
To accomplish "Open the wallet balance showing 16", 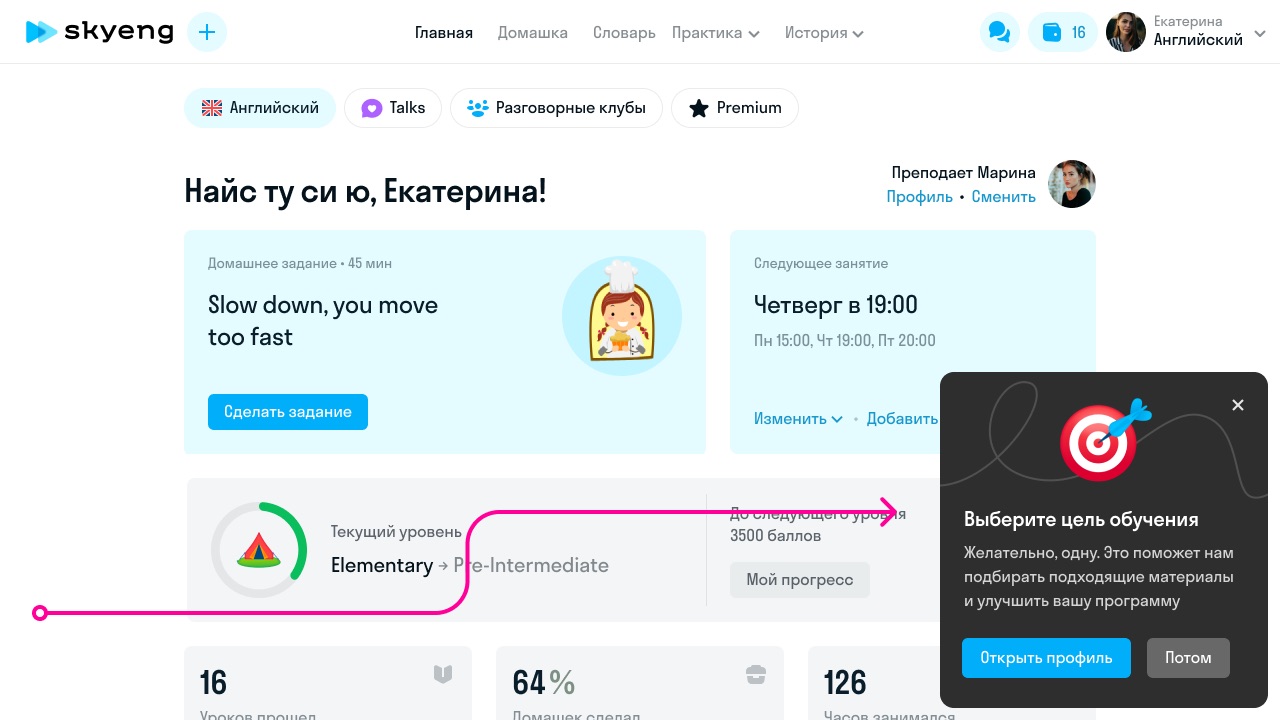I will pyautogui.click(x=1063, y=32).
